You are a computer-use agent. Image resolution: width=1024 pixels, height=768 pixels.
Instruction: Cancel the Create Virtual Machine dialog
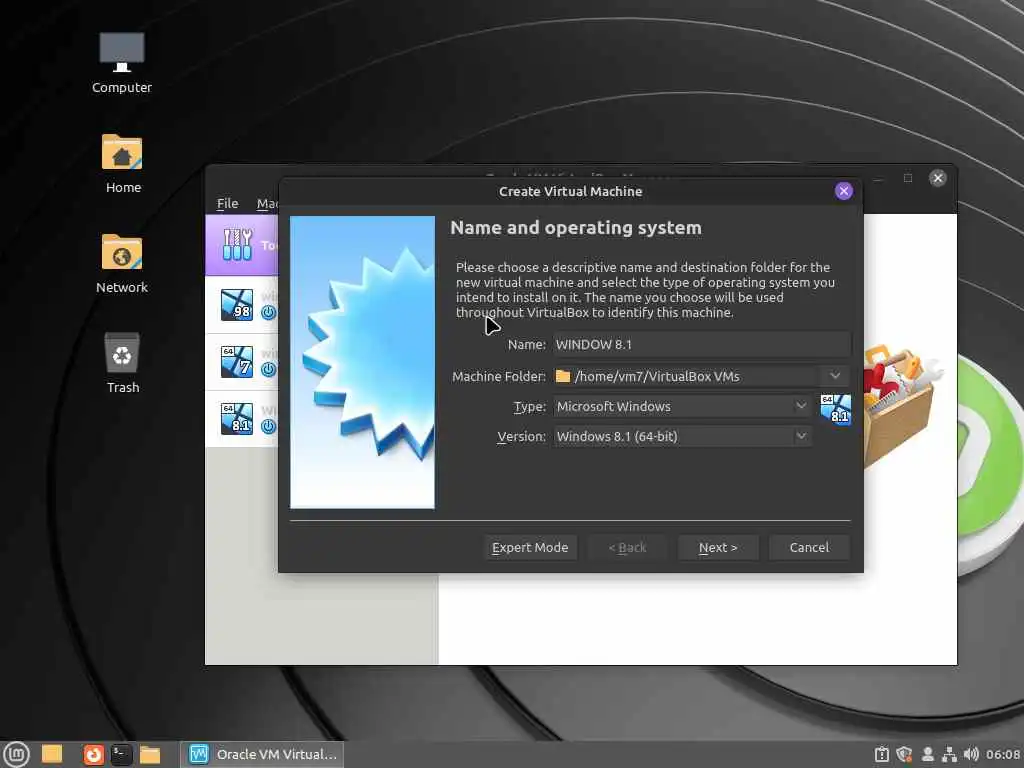tap(809, 547)
